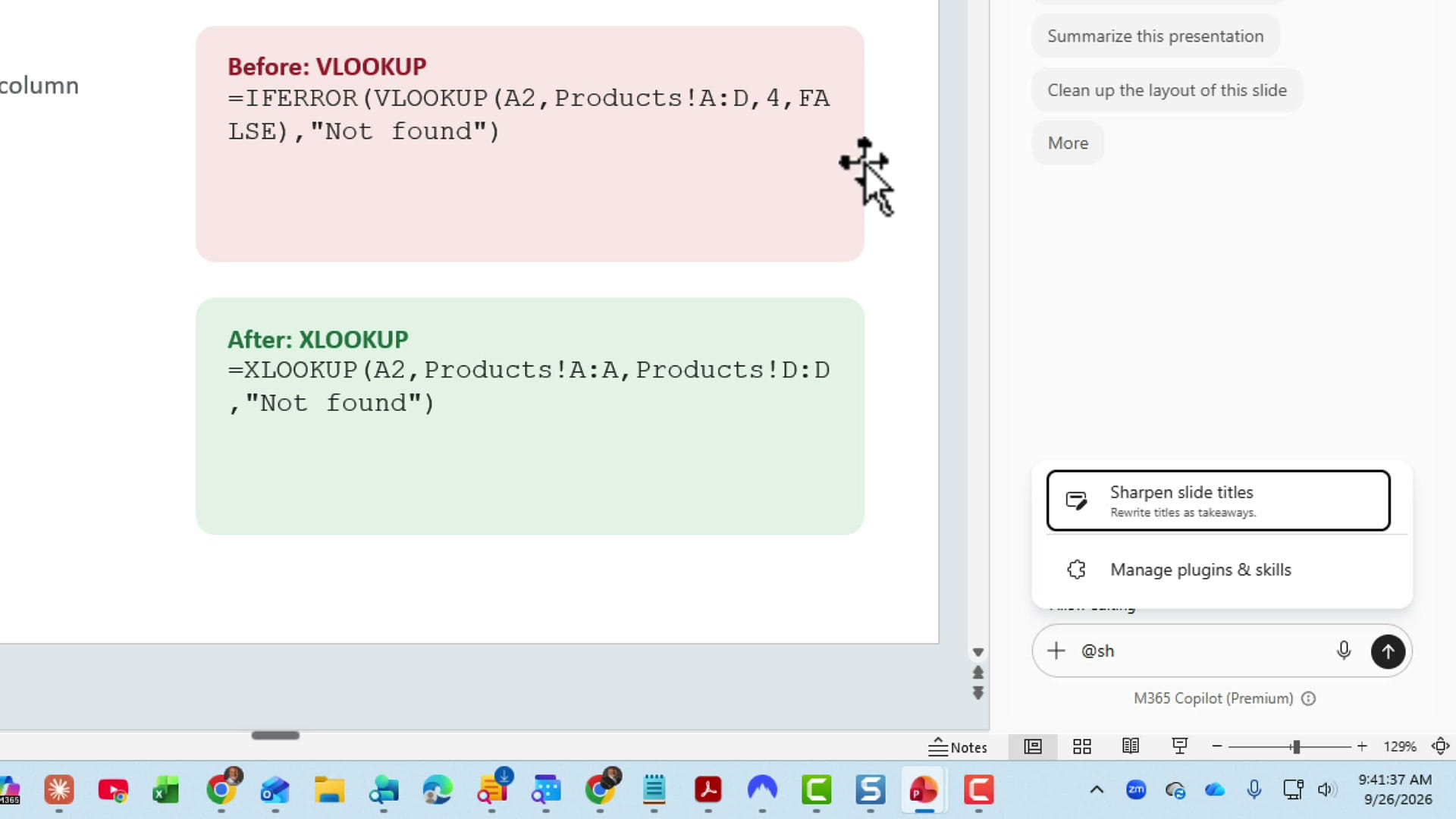Screen dimensions: 1456x819
Task: Toggle the Notes pane
Action: tap(958, 747)
